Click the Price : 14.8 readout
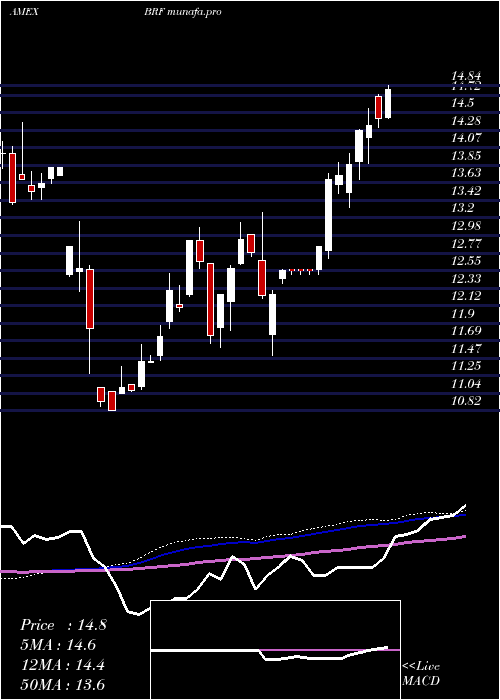This screenshot has width=500, height=700. [x=63, y=625]
